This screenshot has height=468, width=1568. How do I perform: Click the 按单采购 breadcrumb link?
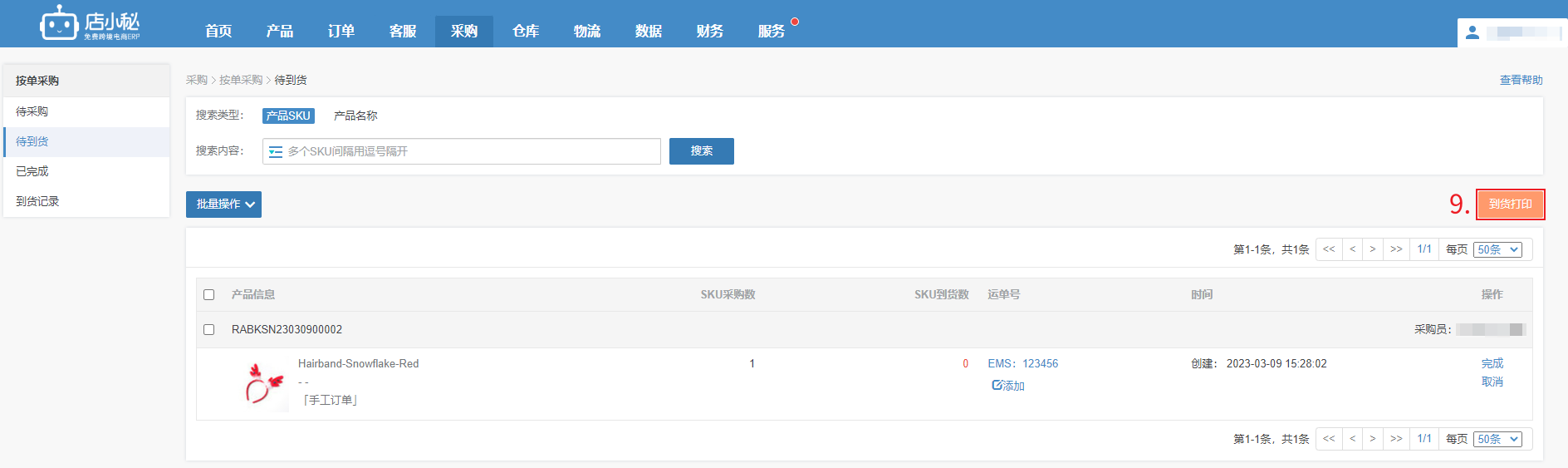click(x=241, y=80)
